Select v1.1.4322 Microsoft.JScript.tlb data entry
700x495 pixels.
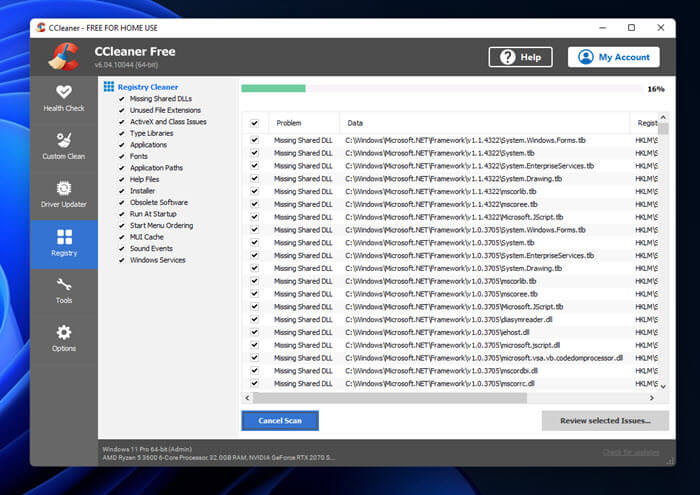click(454, 217)
